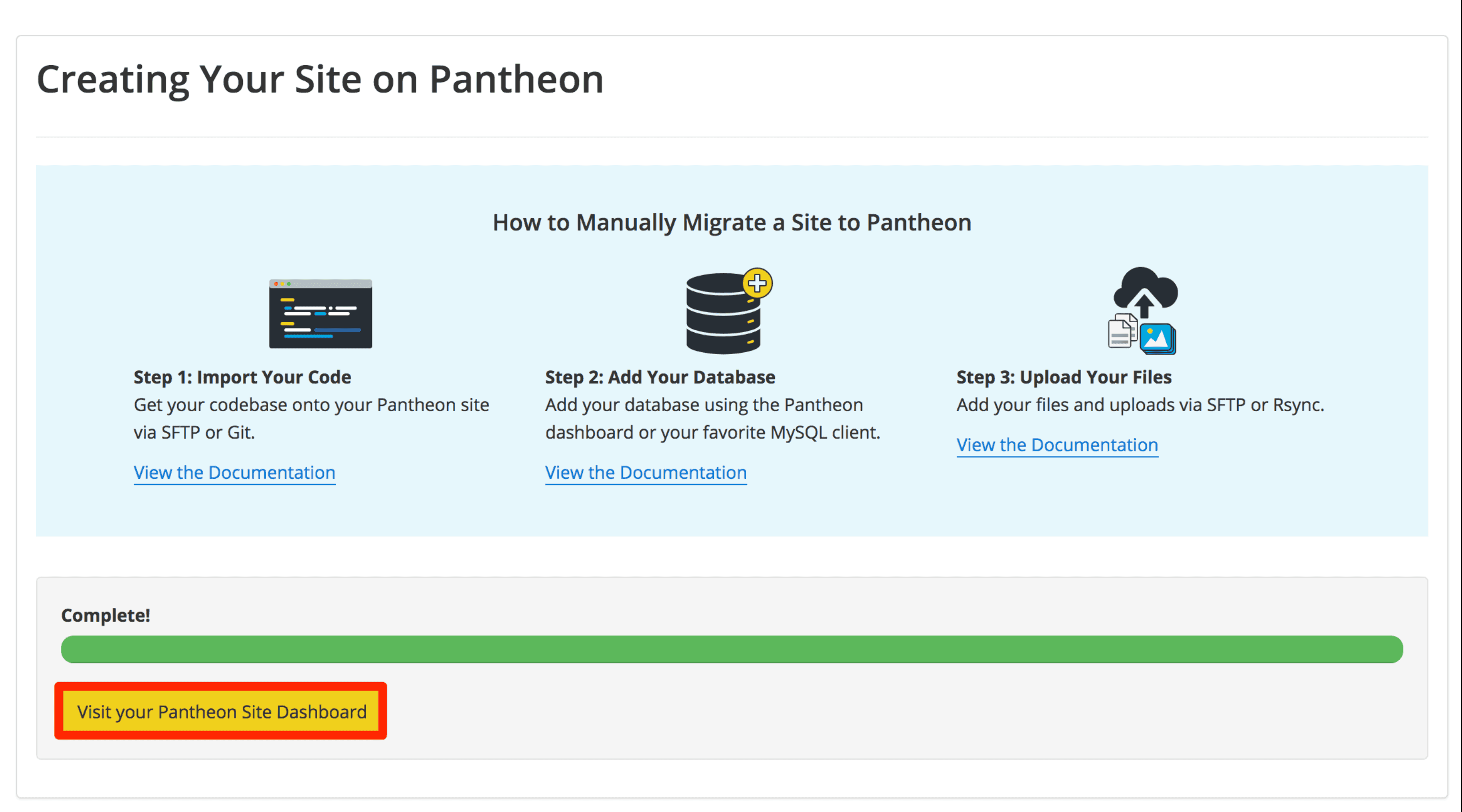The width and height of the screenshot is (1462, 812).
Task: Click the Step 2: Add Your Database heading
Action: coord(660,376)
